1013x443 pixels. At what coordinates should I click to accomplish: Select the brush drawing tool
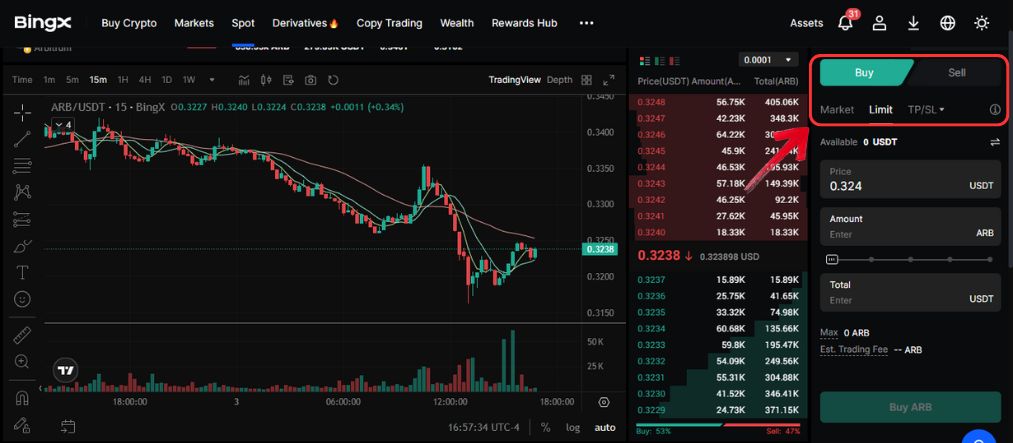[23, 246]
